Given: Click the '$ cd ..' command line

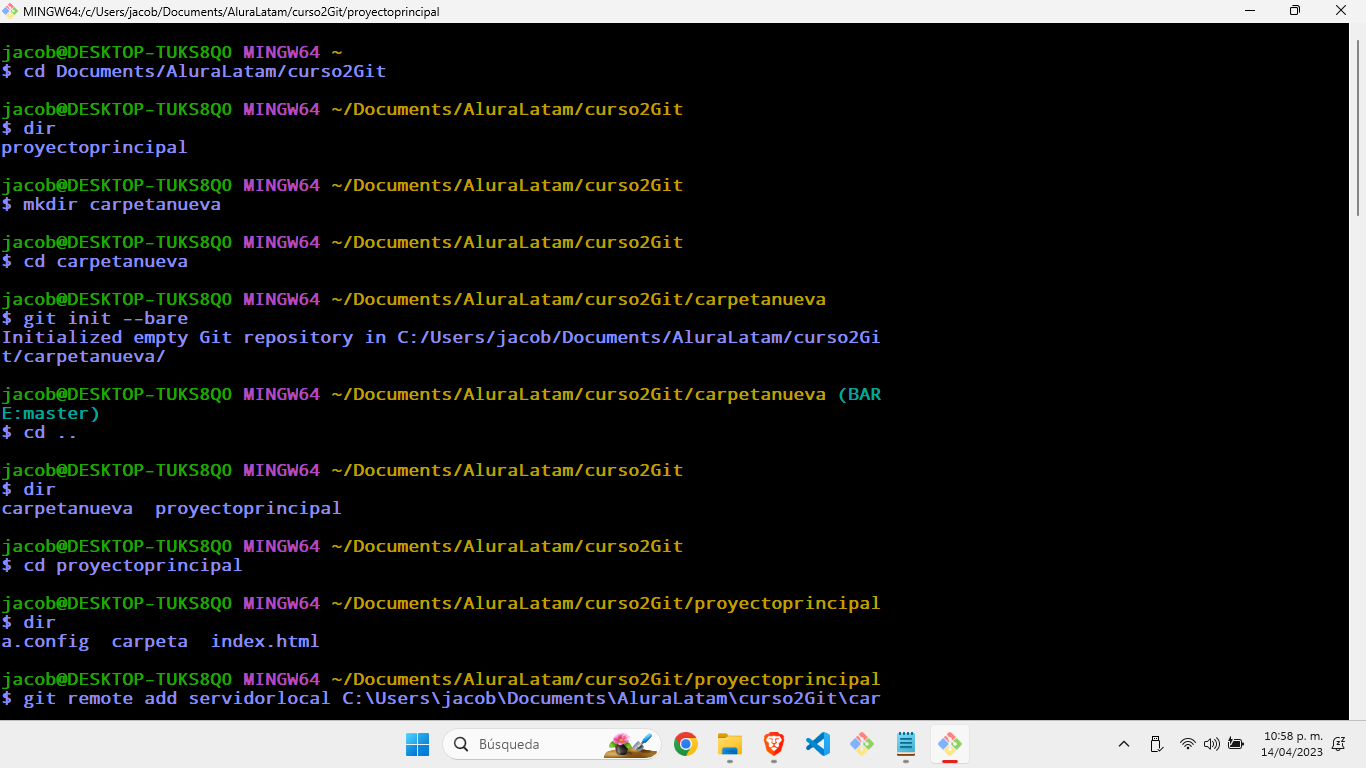Looking at the screenshot, I should coord(40,432).
